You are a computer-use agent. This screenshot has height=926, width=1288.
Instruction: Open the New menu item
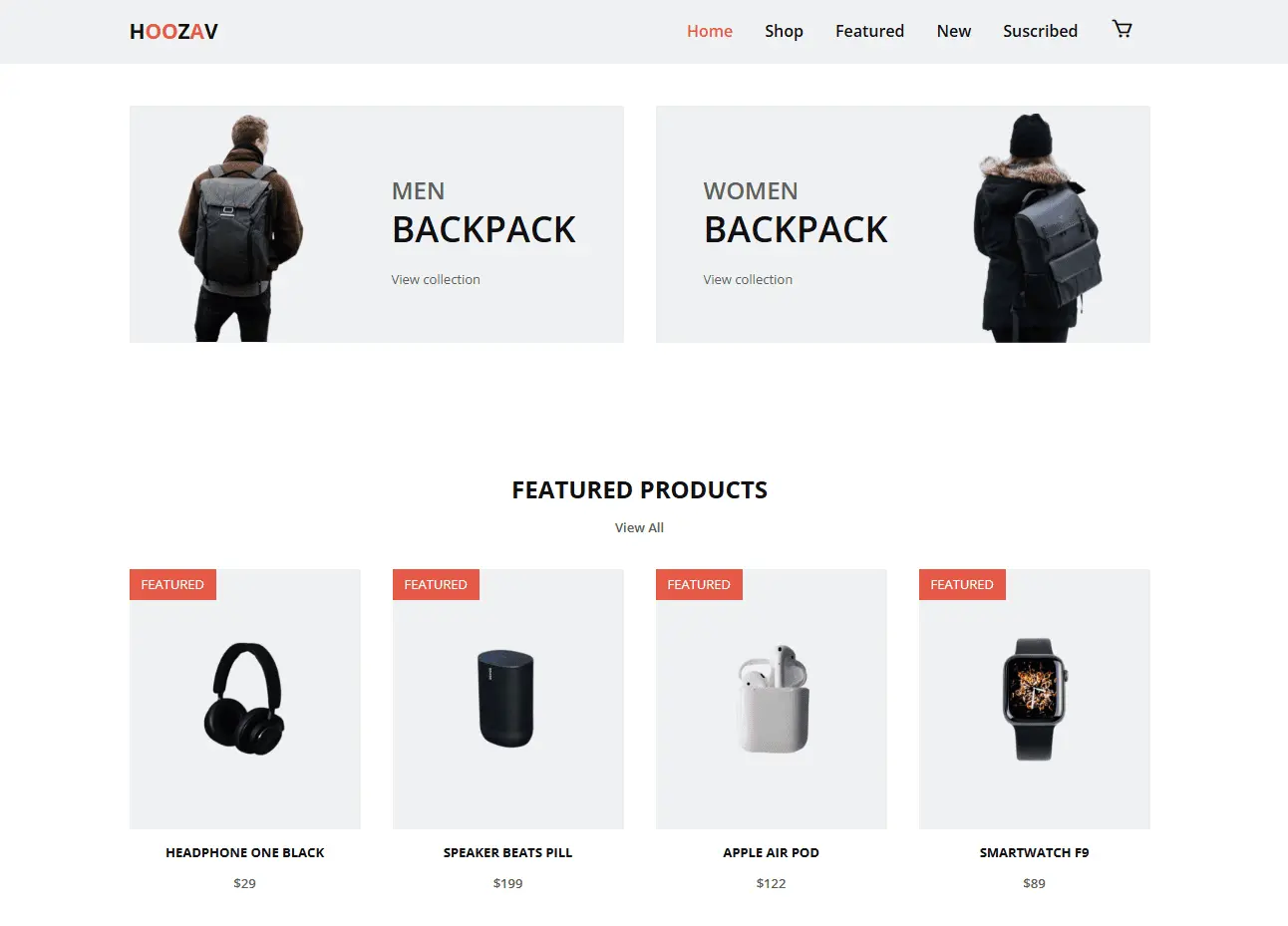(x=953, y=31)
